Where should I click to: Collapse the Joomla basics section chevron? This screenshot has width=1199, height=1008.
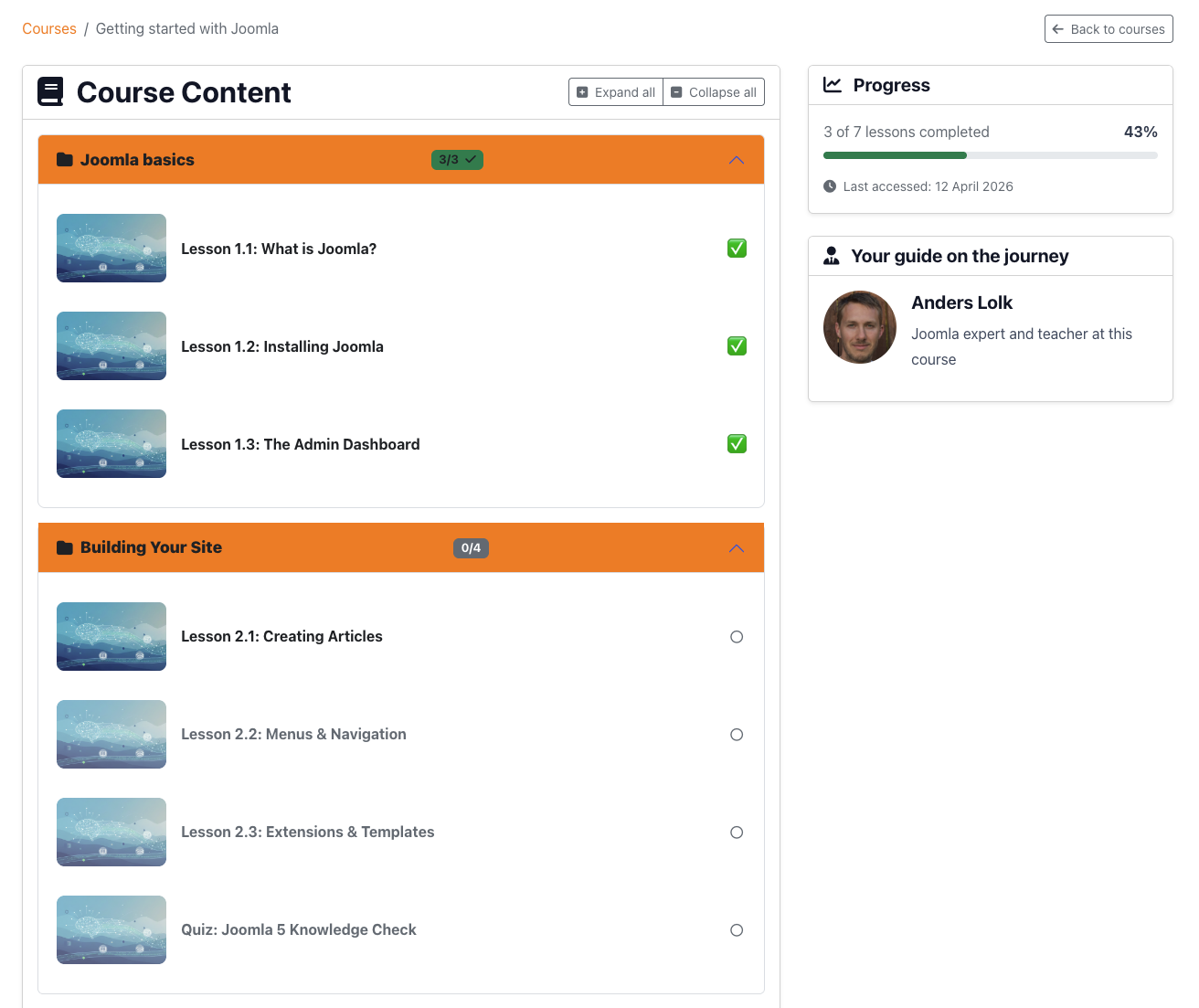point(737,160)
